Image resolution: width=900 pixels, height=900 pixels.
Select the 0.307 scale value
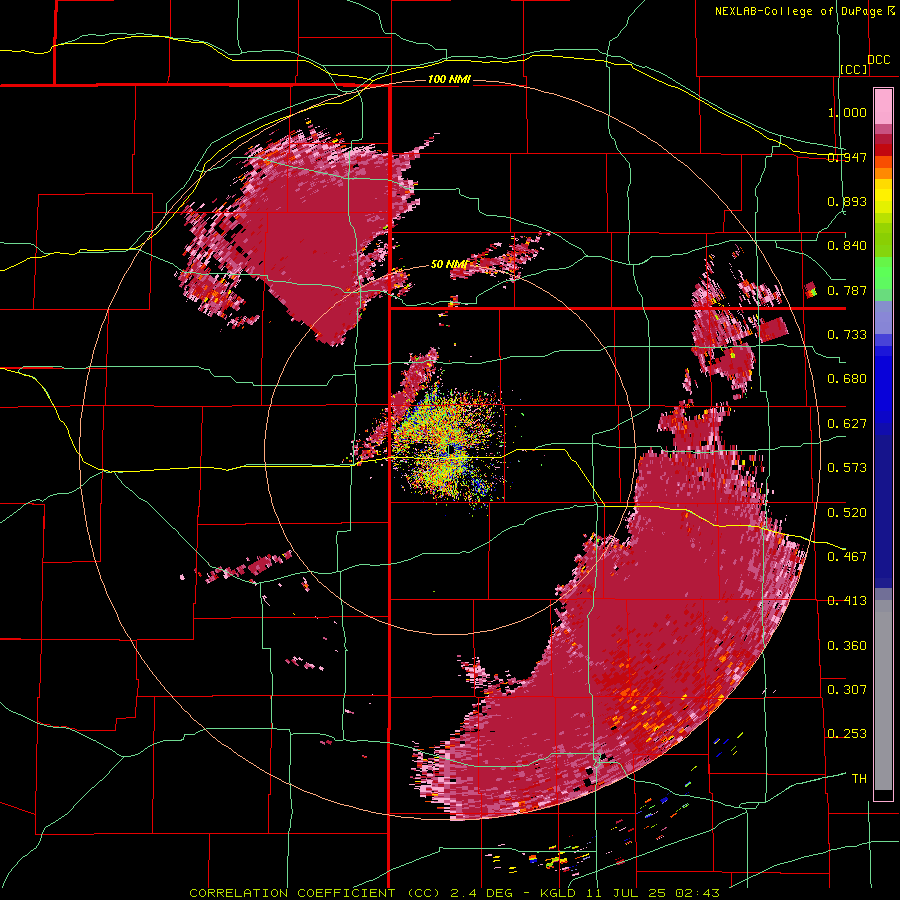pos(847,690)
